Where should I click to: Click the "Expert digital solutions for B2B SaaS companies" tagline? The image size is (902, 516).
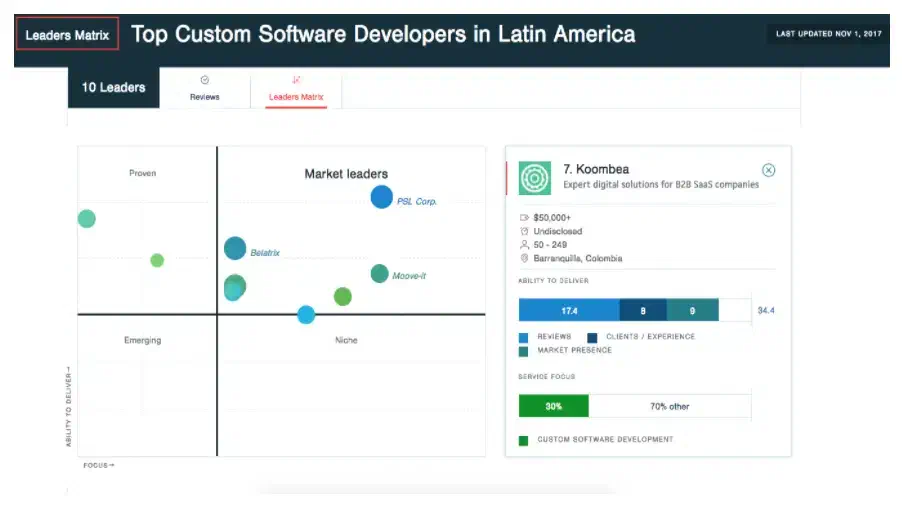click(x=661, y=185)
